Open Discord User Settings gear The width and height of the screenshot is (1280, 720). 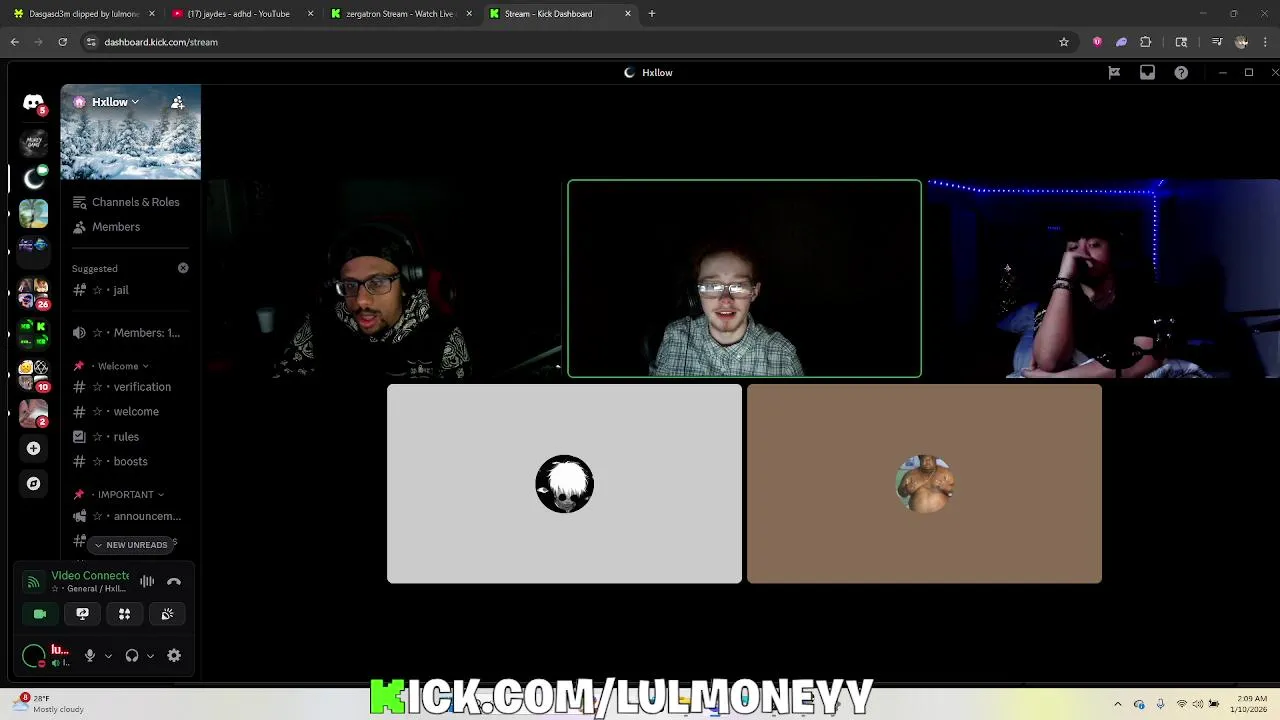click(x=174, y=656)
